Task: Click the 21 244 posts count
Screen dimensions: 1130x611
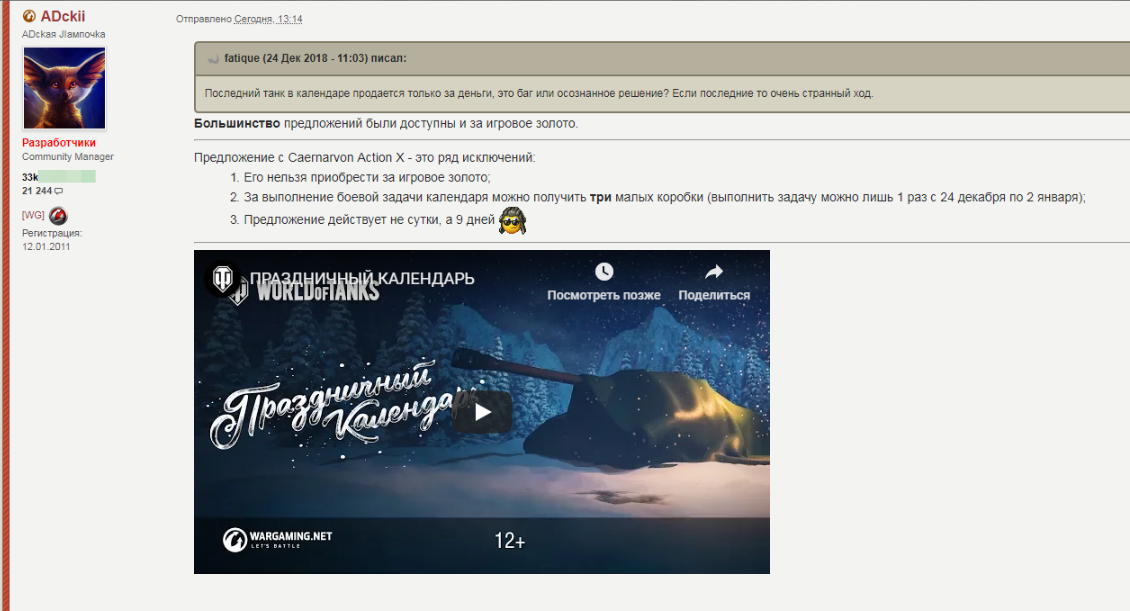Action: [37, 191]
